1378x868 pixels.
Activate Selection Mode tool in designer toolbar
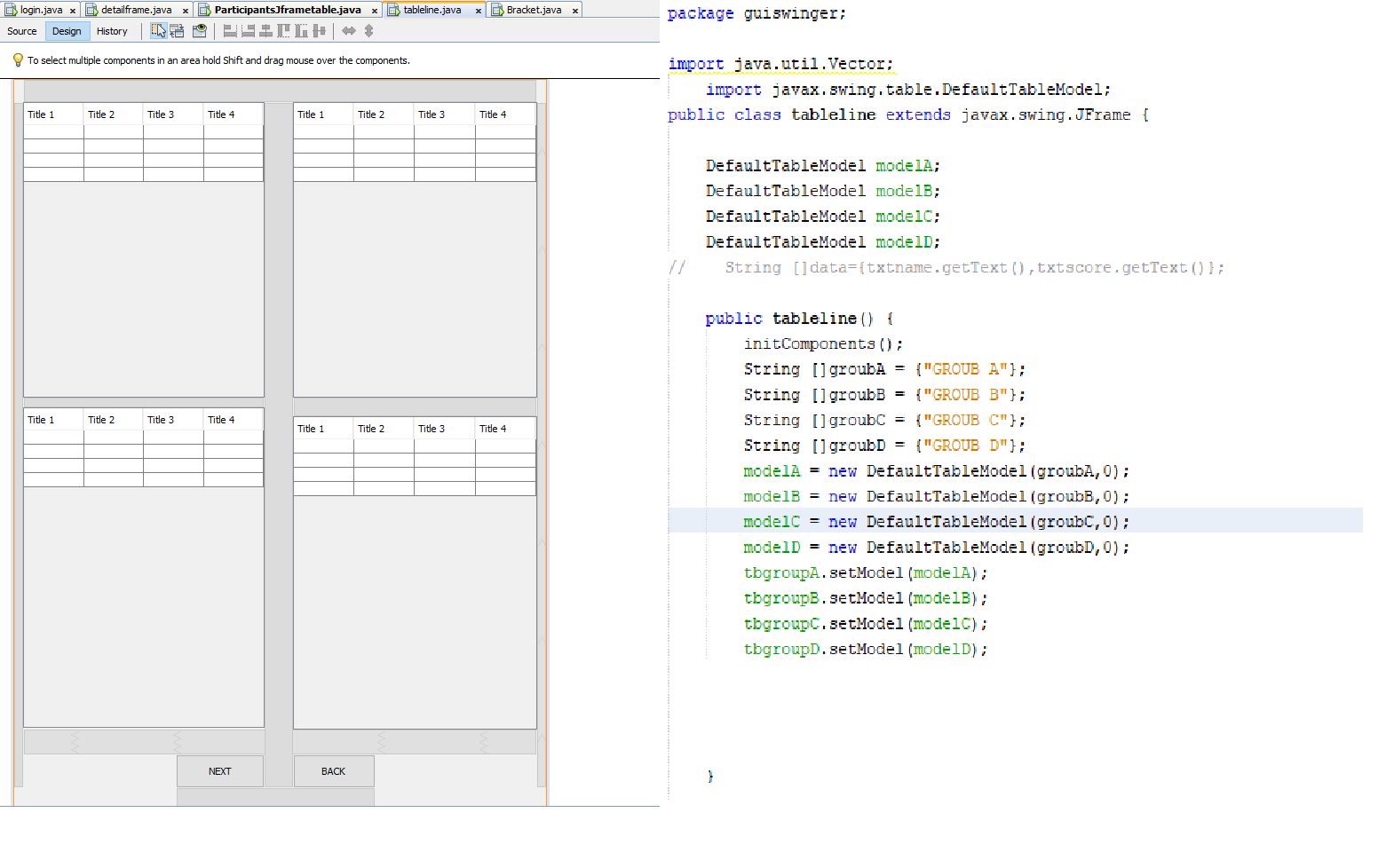click(158, 31)
